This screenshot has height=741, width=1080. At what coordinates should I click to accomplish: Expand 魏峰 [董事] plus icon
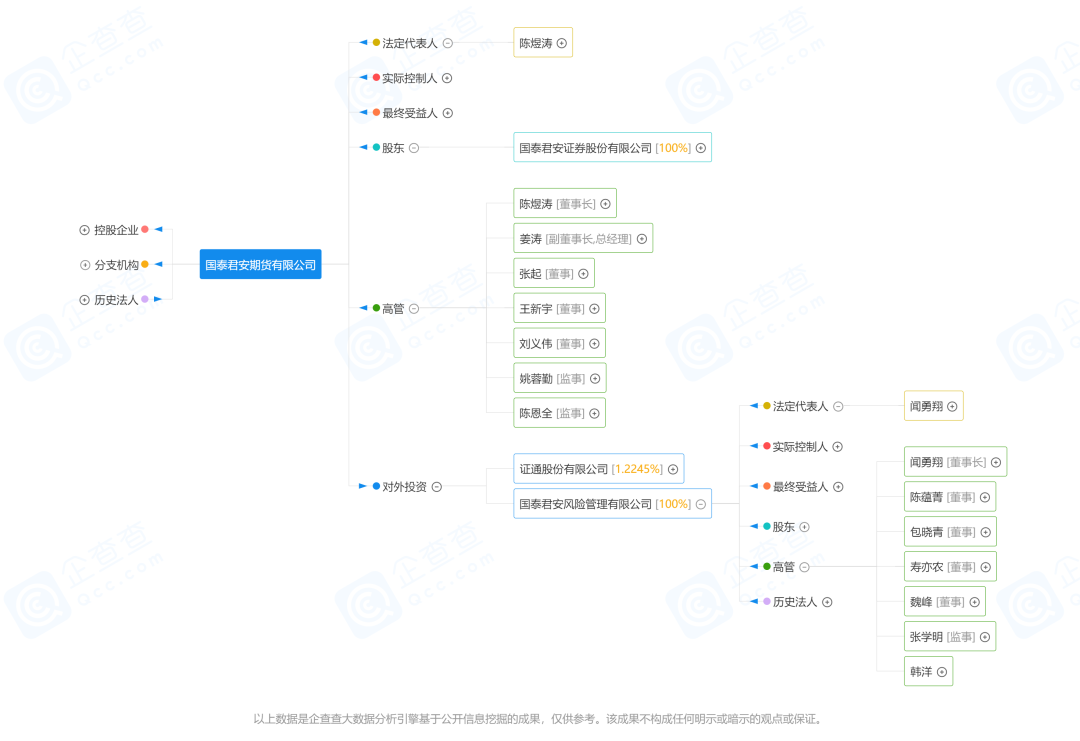pyautogui.click(x=975, y=603)
